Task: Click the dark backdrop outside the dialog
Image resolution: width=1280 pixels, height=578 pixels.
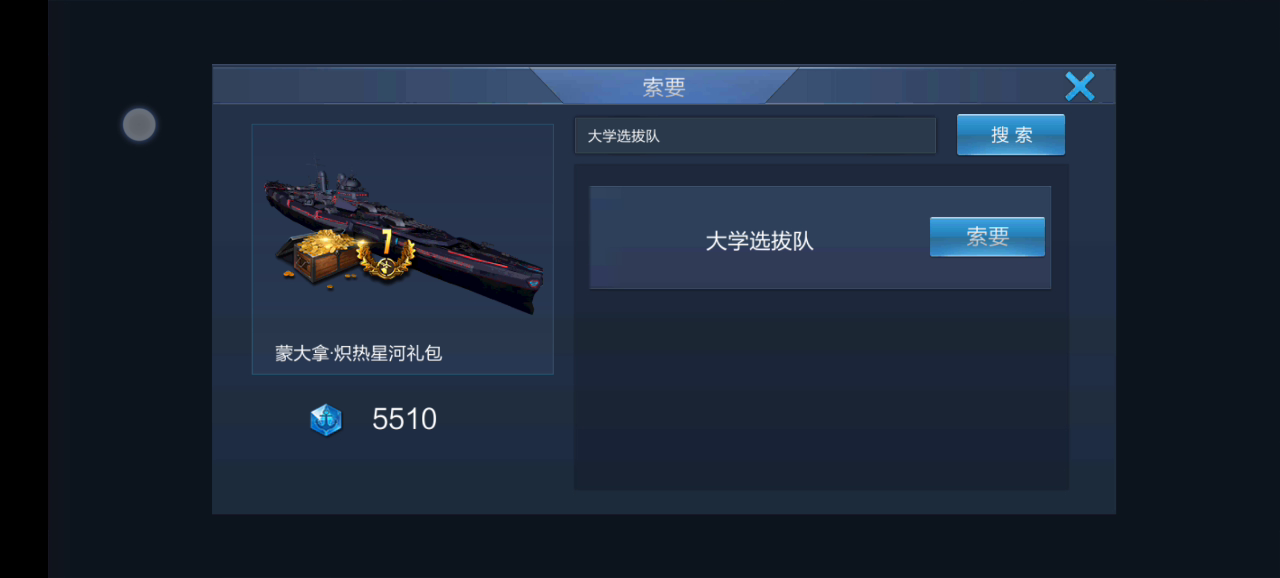Action: coord(640,545)
